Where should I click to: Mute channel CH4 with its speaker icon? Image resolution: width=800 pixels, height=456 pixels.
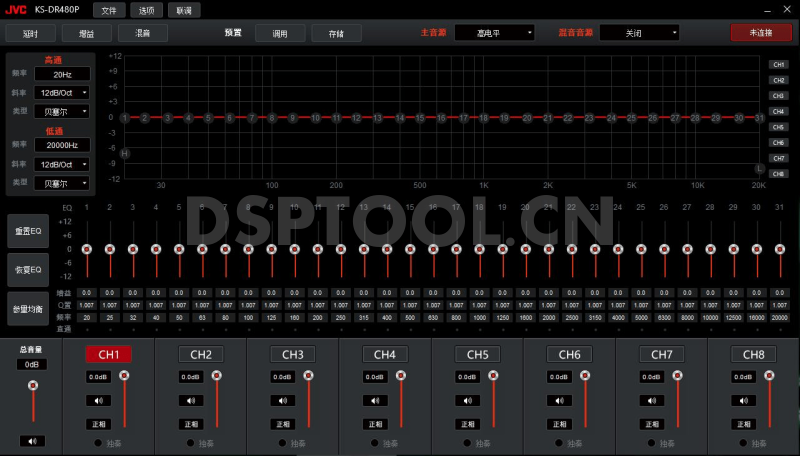[376, 400]
